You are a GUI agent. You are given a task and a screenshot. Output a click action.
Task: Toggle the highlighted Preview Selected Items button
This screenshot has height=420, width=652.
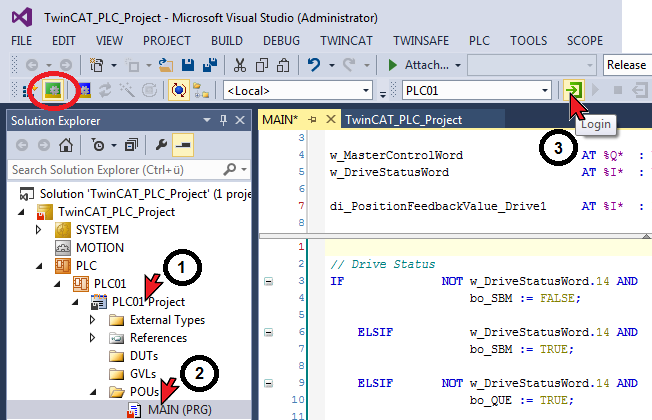point(182,144)
